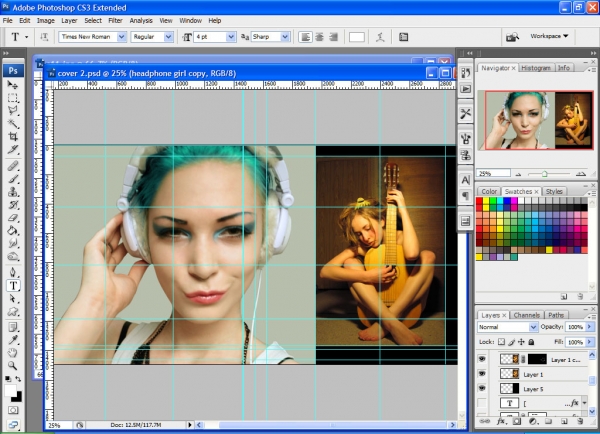Select the Slice tool

(x=13, y=150)
